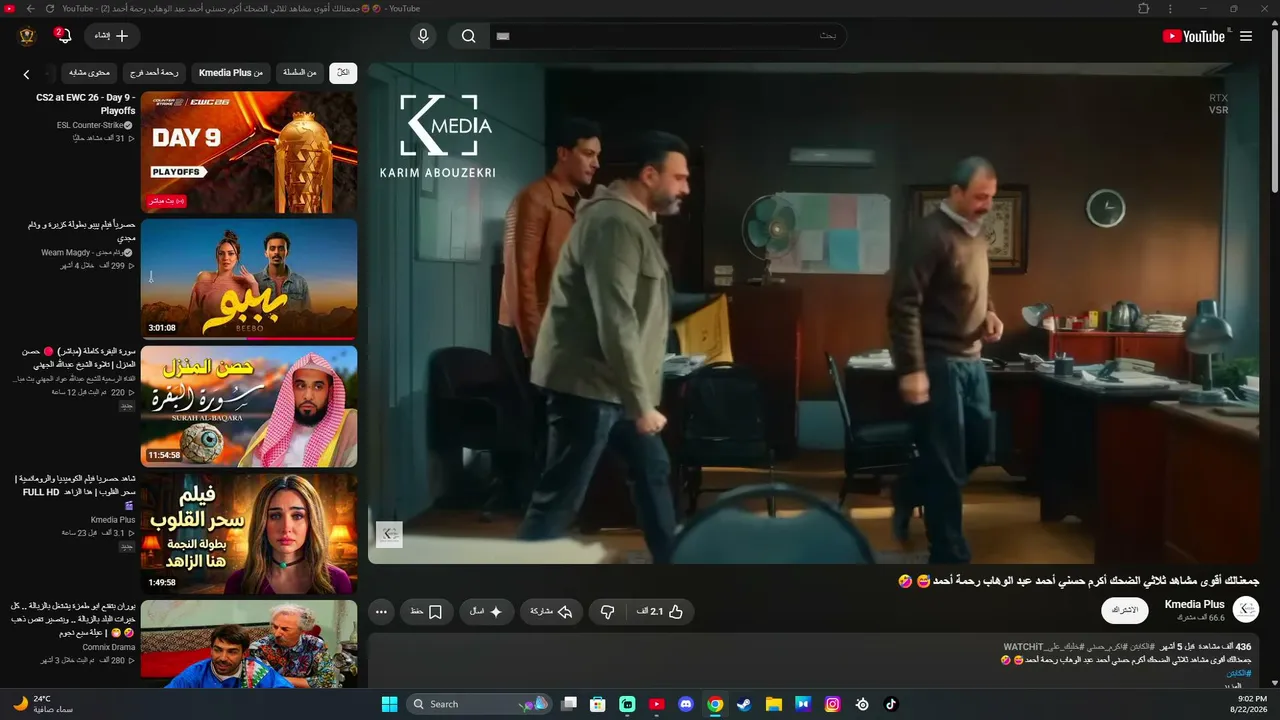Image resolution: width=1280 pixels, height=720 pixels.
Task: Open the Kmedia Plus channel name link
Action: click(x=1195, y=604)
